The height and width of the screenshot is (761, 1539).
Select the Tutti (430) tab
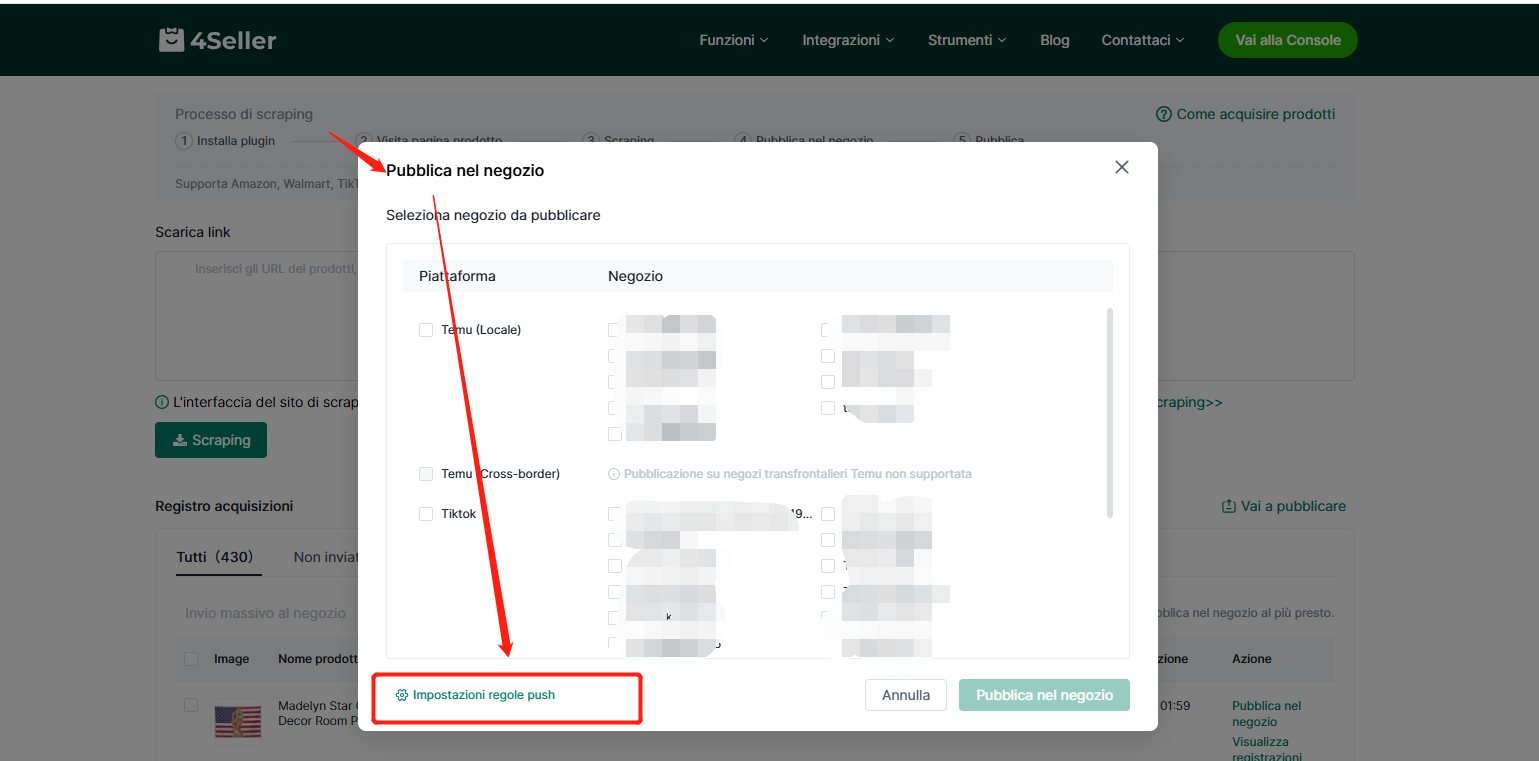(215, 557)
